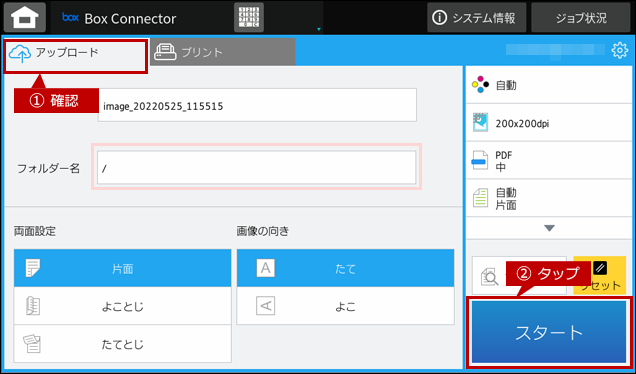This screenshot has width=636, height=374.
Task: Expand more settings with down arrow
Action: coord(549,228)
